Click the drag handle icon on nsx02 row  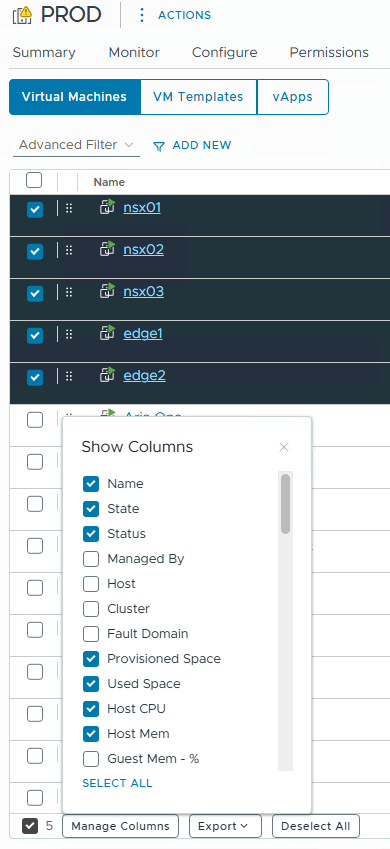coord(69,250)
